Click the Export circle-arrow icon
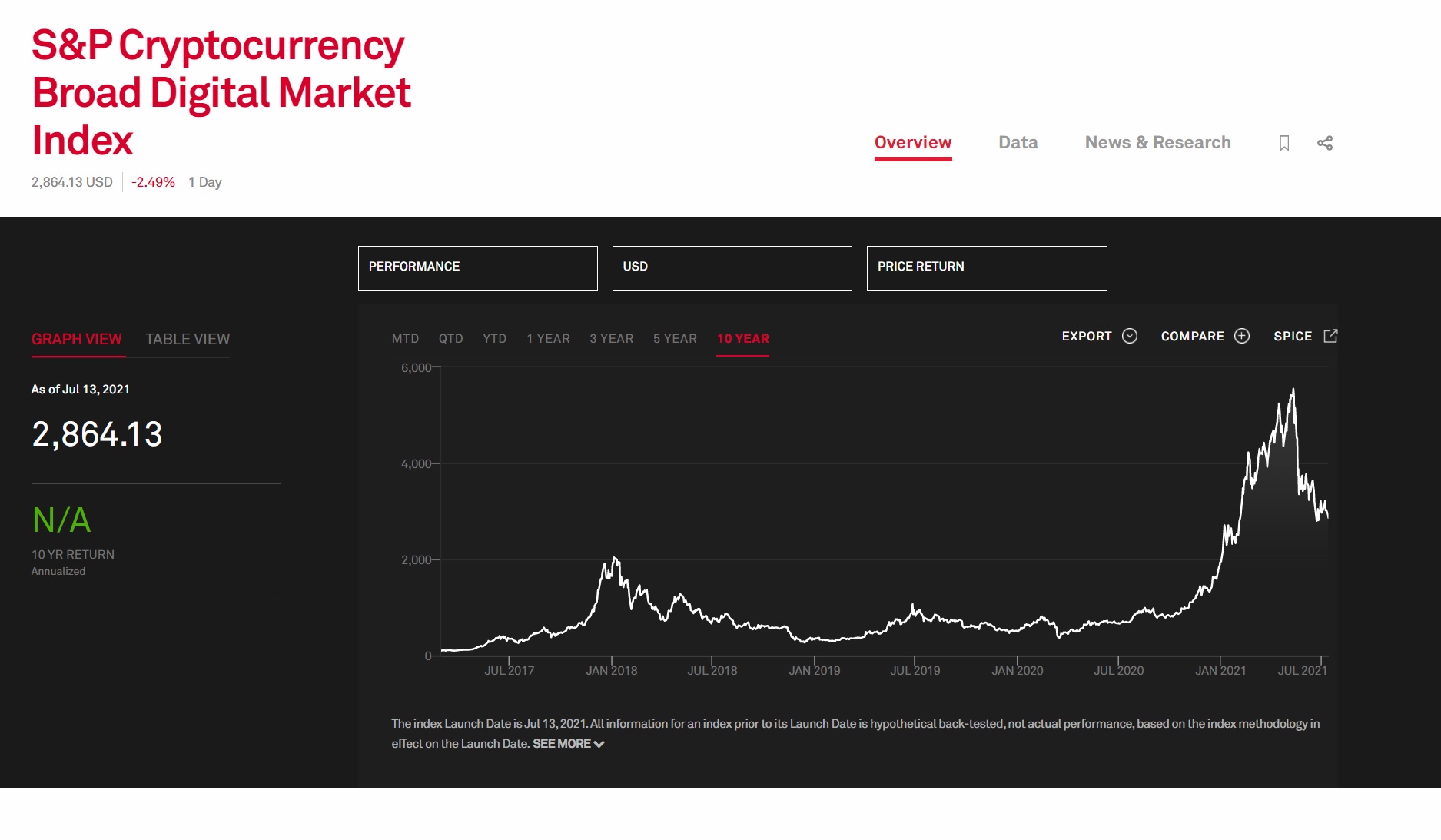Screen dimensions: 1441x840 click(x=1130, y=336)
